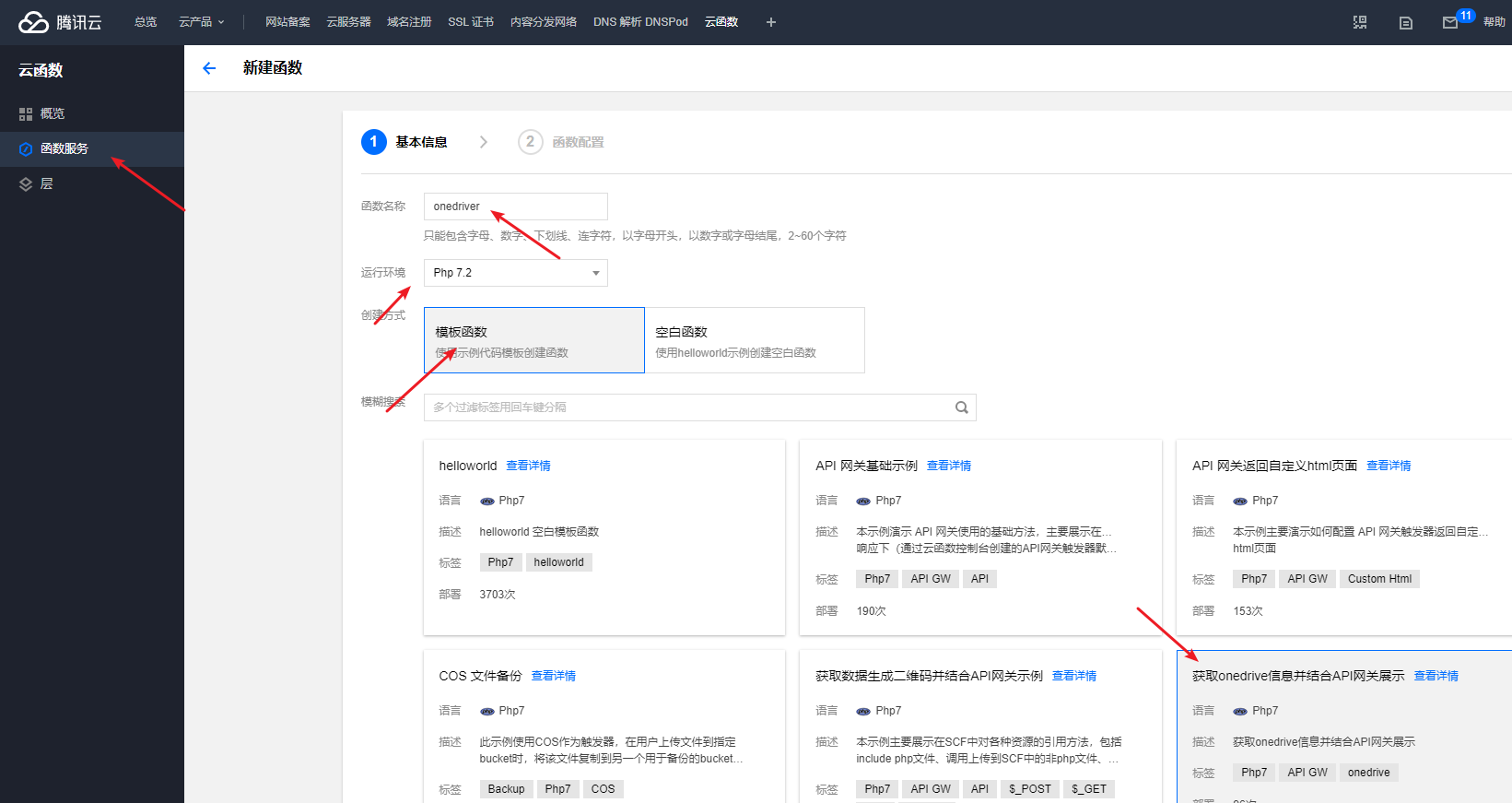
Task: Click the 新建函数 page title
Action: pyautogui.click(x=273, y=68)
